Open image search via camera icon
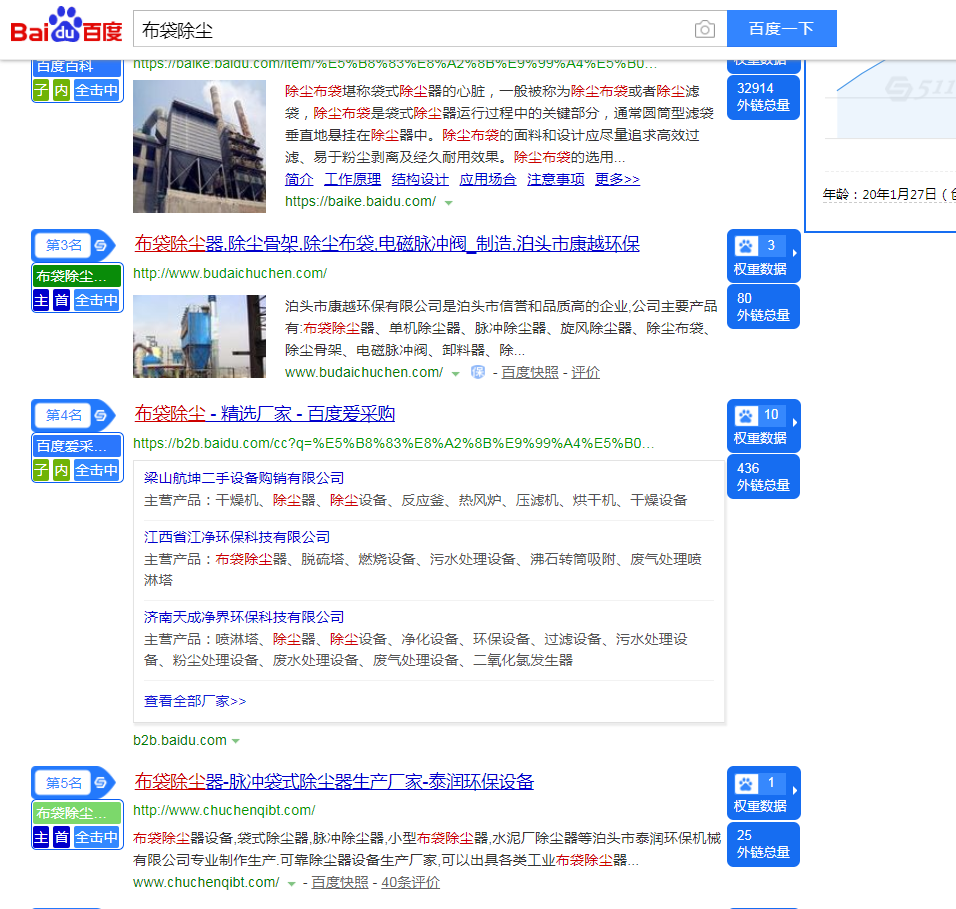This screenshot has height=909, width=956. pos(704,29)
